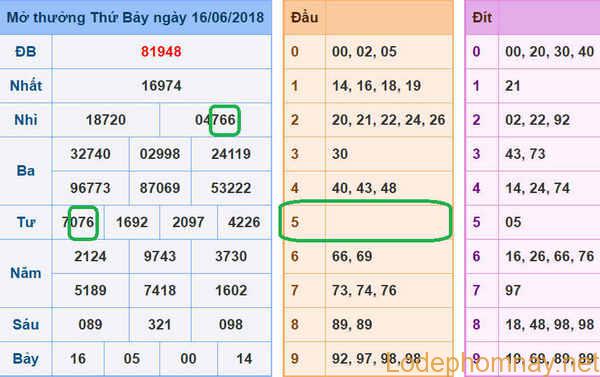The height and width of the screenshot is (377, 600).
Task: Select the Đầu row 3 value '30'
Action: (x=340, y=154)
